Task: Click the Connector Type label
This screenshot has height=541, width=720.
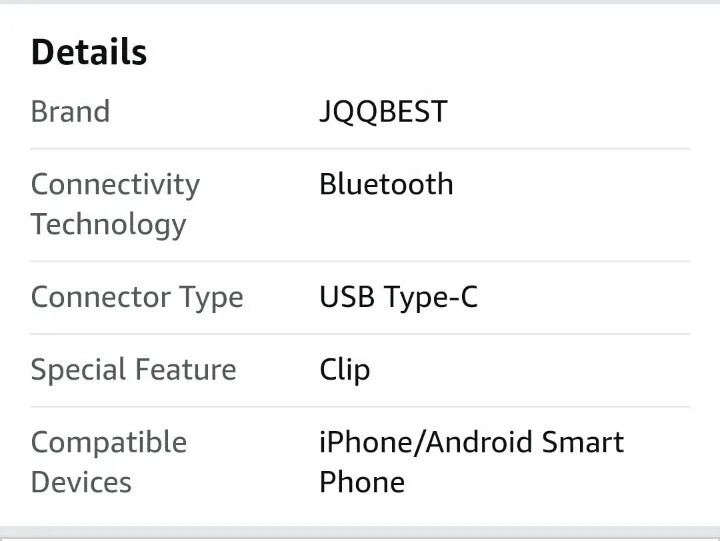Action: [x=137, y=297]
